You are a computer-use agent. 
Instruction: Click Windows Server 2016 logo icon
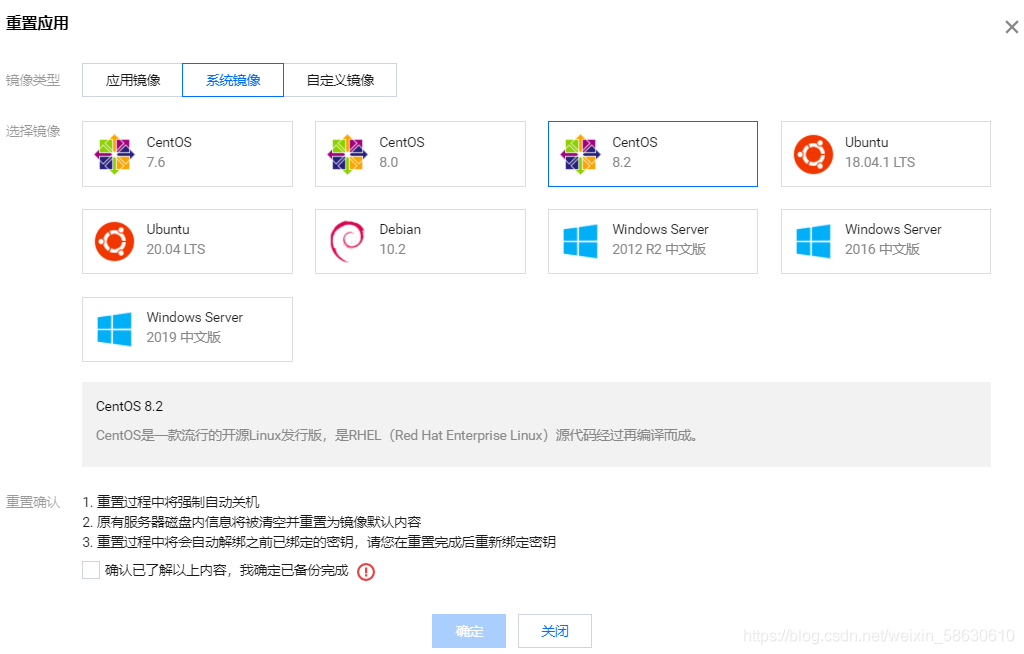tap(813, 241)
